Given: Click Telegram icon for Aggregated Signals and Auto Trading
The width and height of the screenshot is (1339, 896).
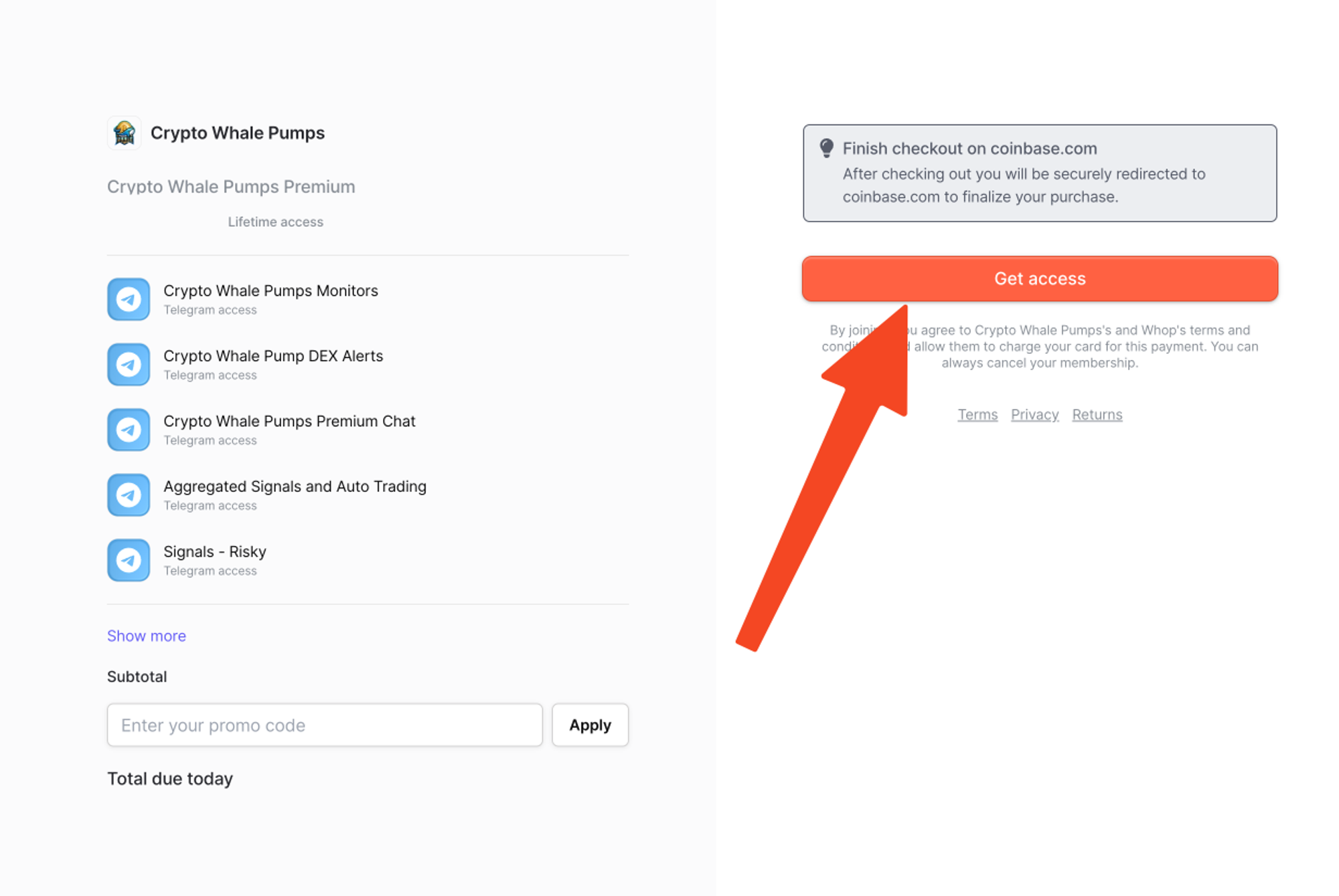Looking at the screenshot, I should pyautogui.click(x=129, y=495).
